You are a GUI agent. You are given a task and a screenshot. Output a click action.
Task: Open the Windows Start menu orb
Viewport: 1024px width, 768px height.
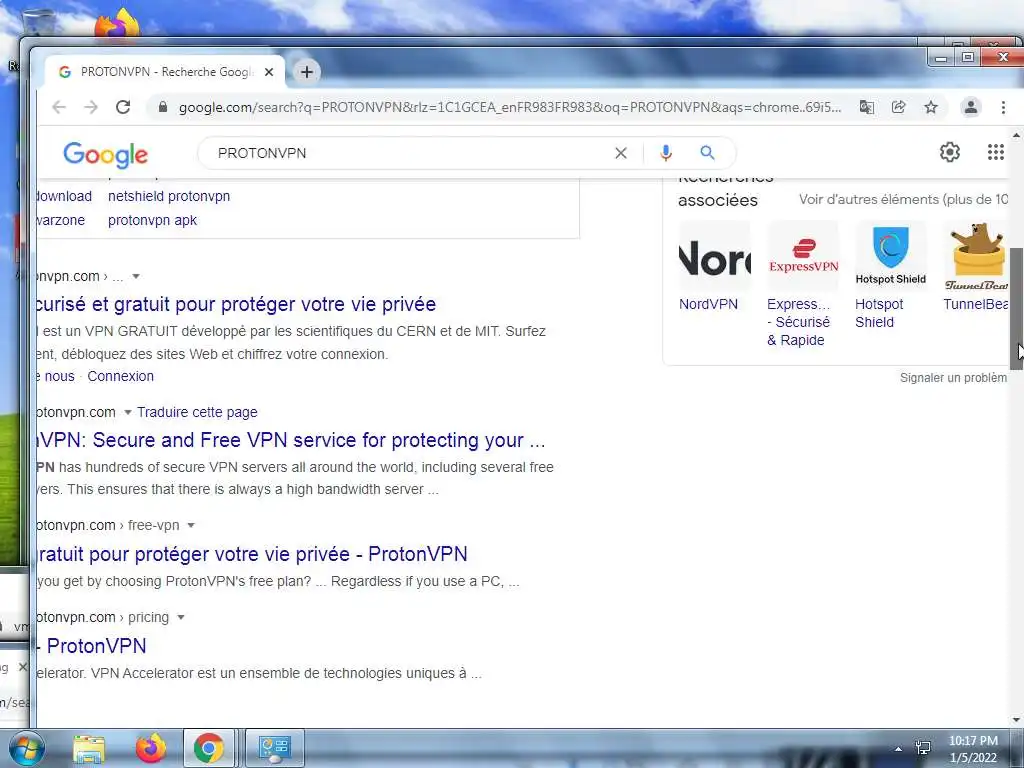point(26,748)
